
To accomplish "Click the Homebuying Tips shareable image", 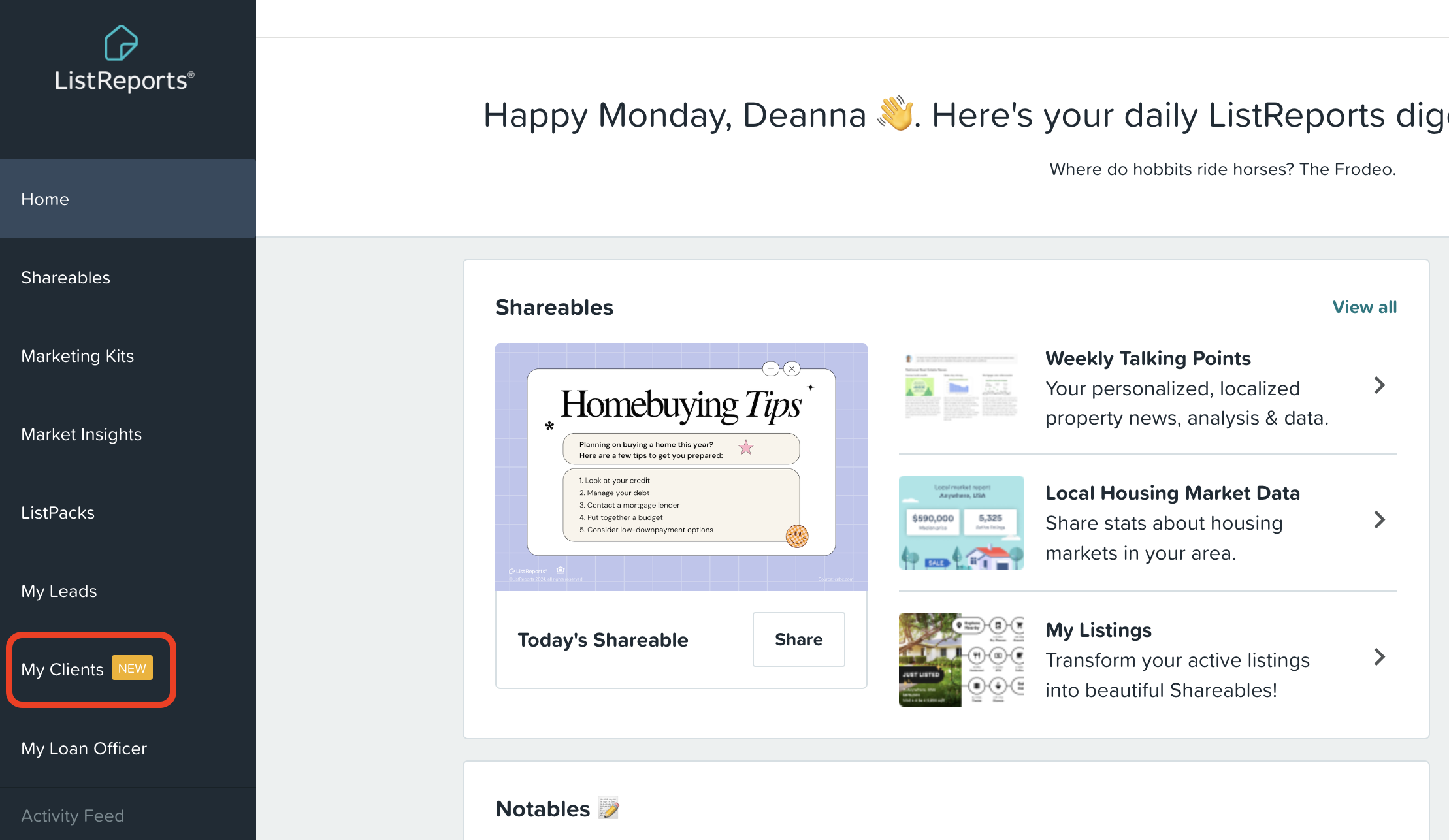I will pyautogui.click(x=681, y=466).
